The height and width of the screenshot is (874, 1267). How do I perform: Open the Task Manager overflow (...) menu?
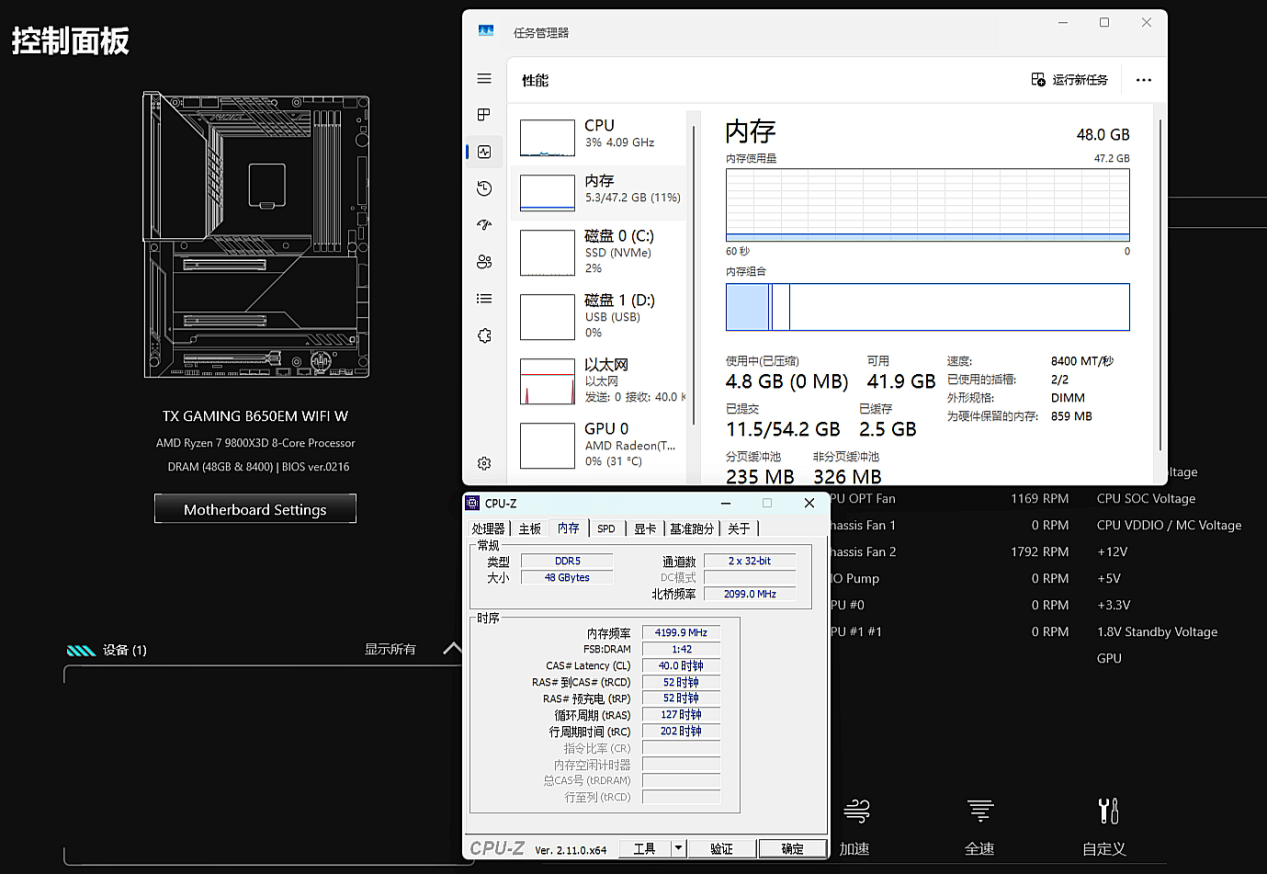[1143, 79]
